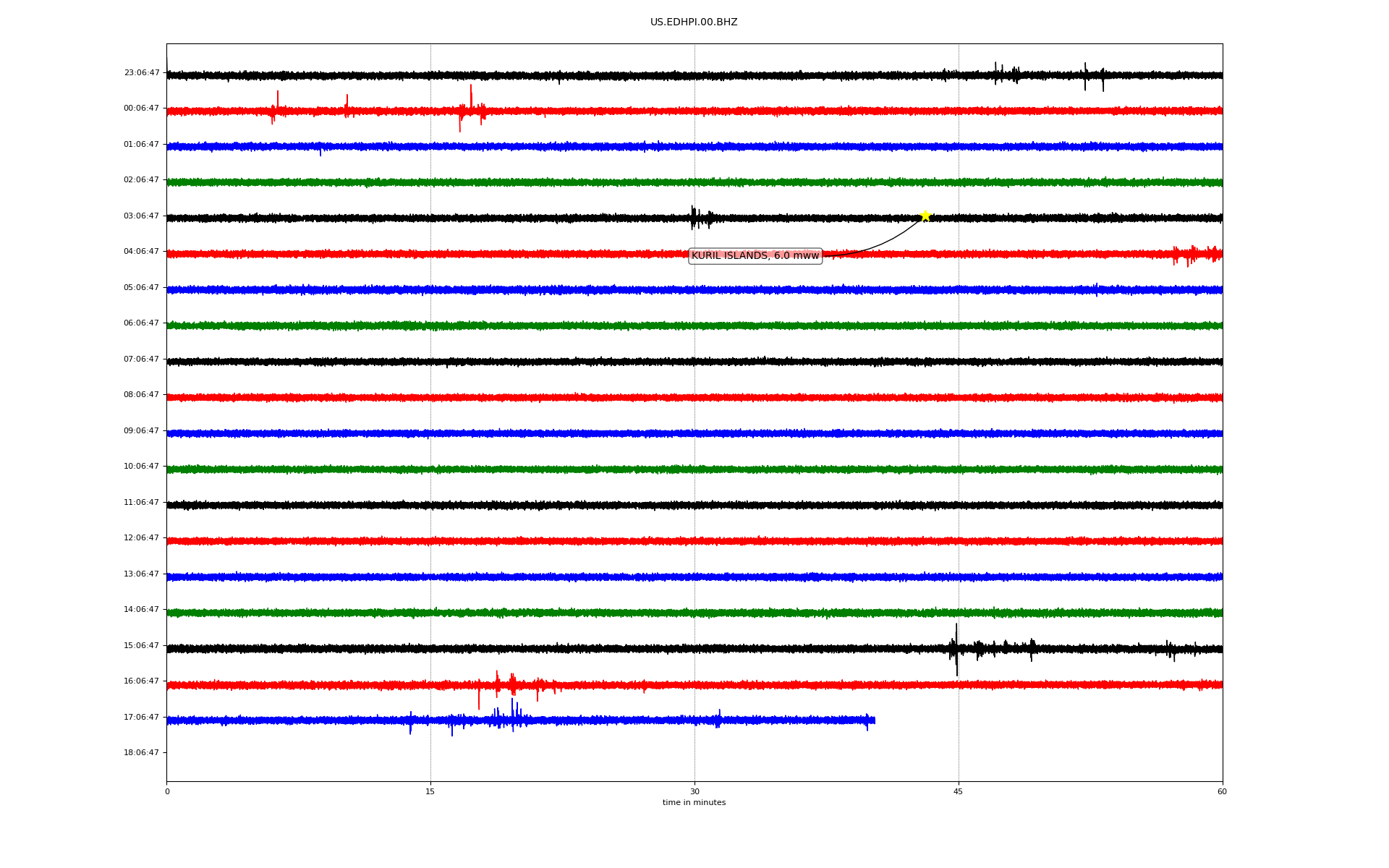The width and height of the screenshot is (1389, 868).
Task: Click the 03:06:47 time axis label
Action: pos(142,216)
